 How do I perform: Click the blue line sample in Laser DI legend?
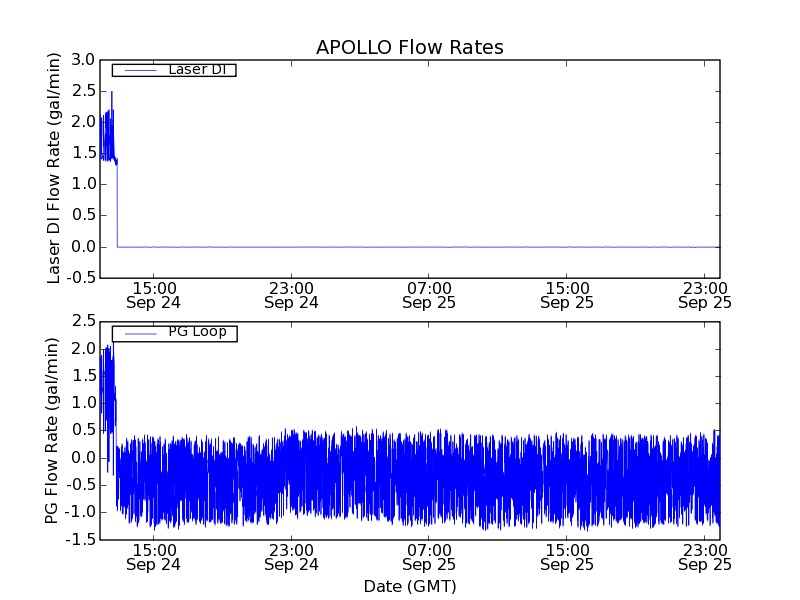click(x=138, y=70)
